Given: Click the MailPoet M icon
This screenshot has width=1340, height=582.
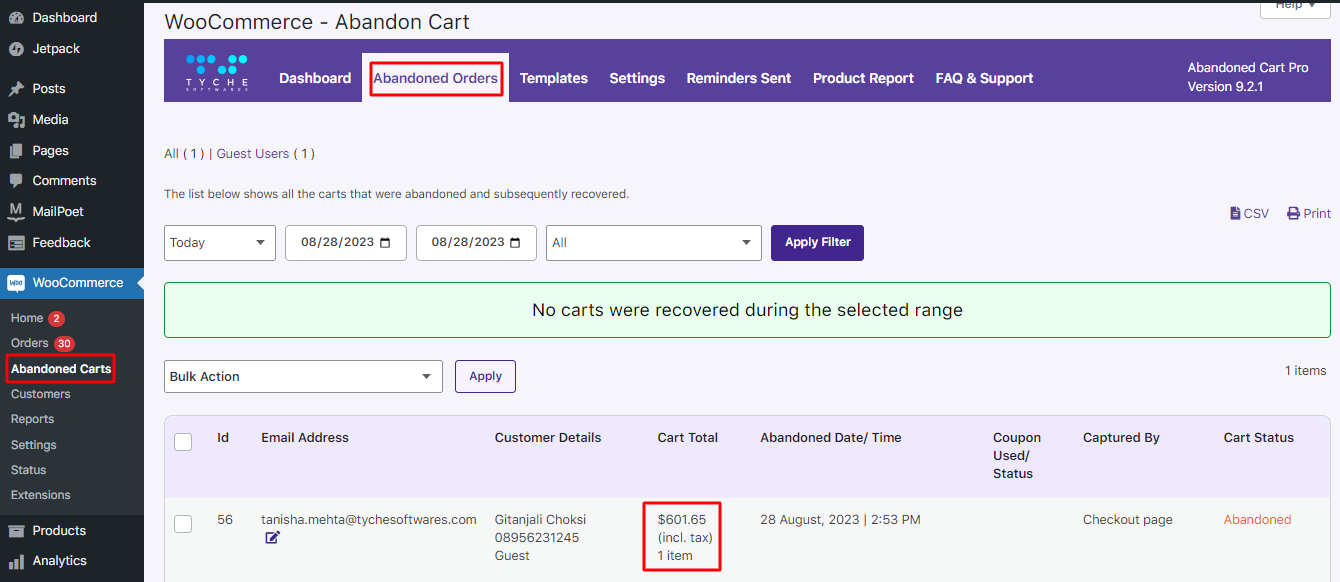Looking at the screenshot, I should [16, 212].
